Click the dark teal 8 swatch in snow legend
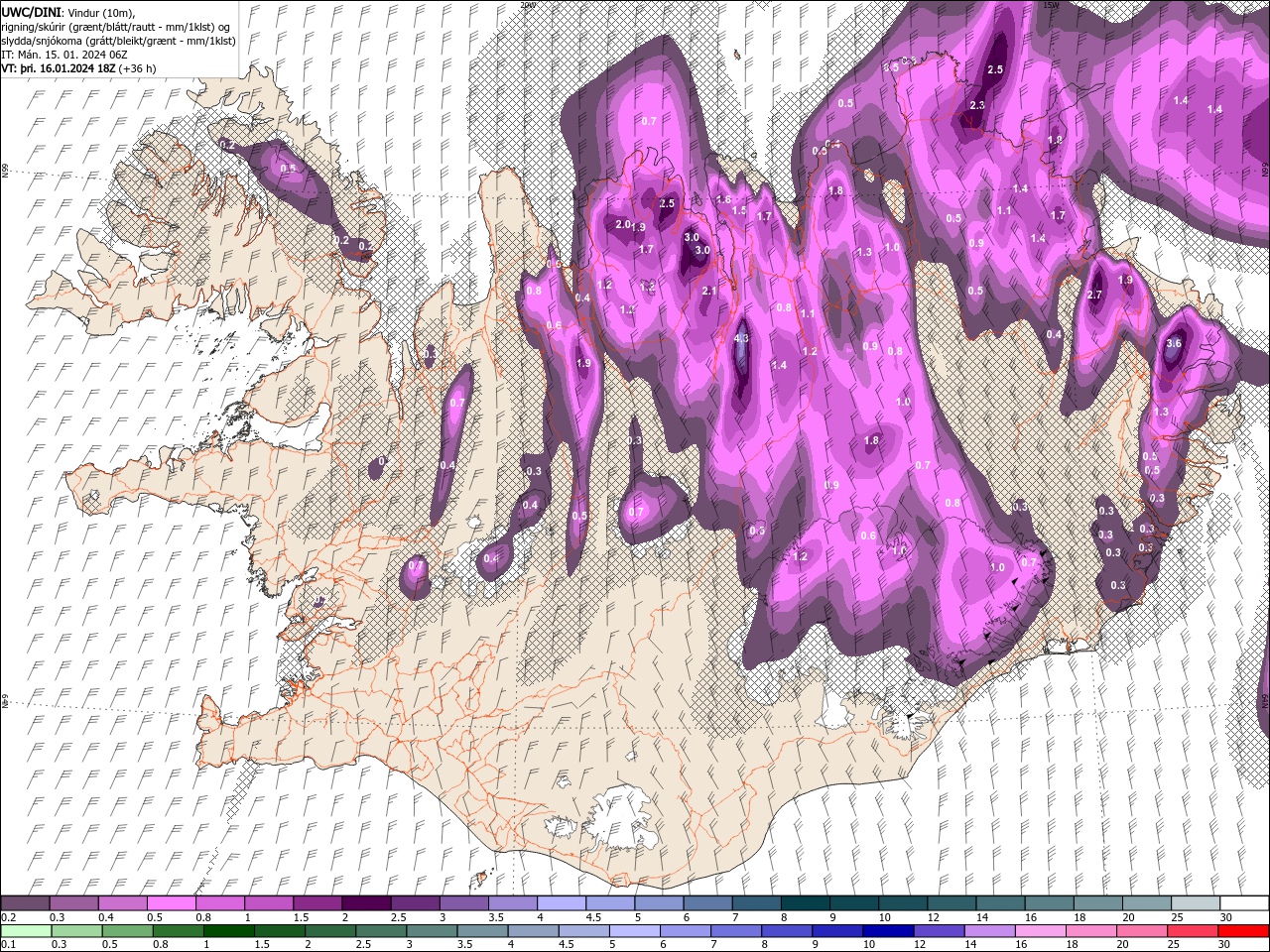 805,902
